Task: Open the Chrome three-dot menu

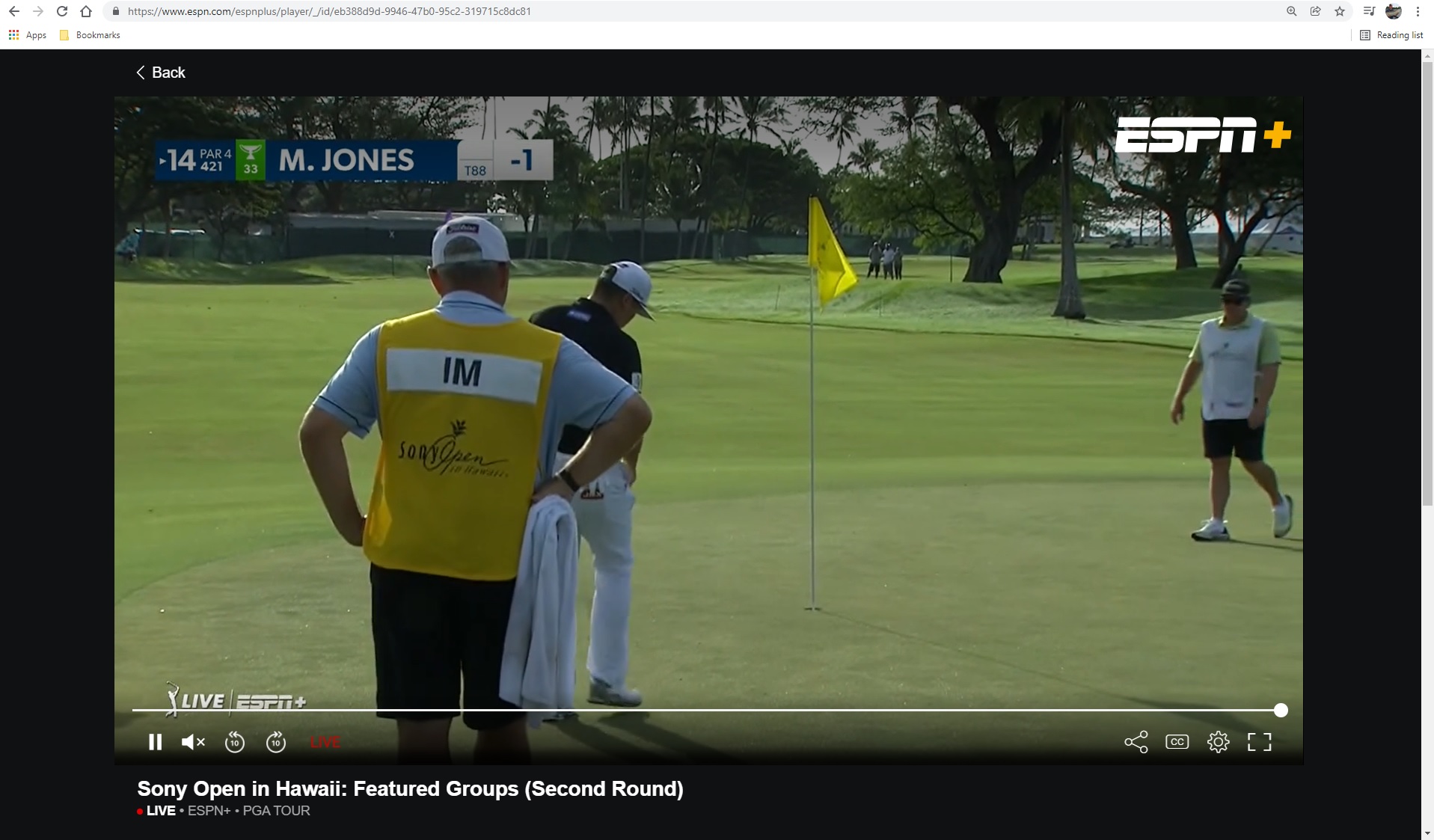Action: click(x=1418, y=11)
